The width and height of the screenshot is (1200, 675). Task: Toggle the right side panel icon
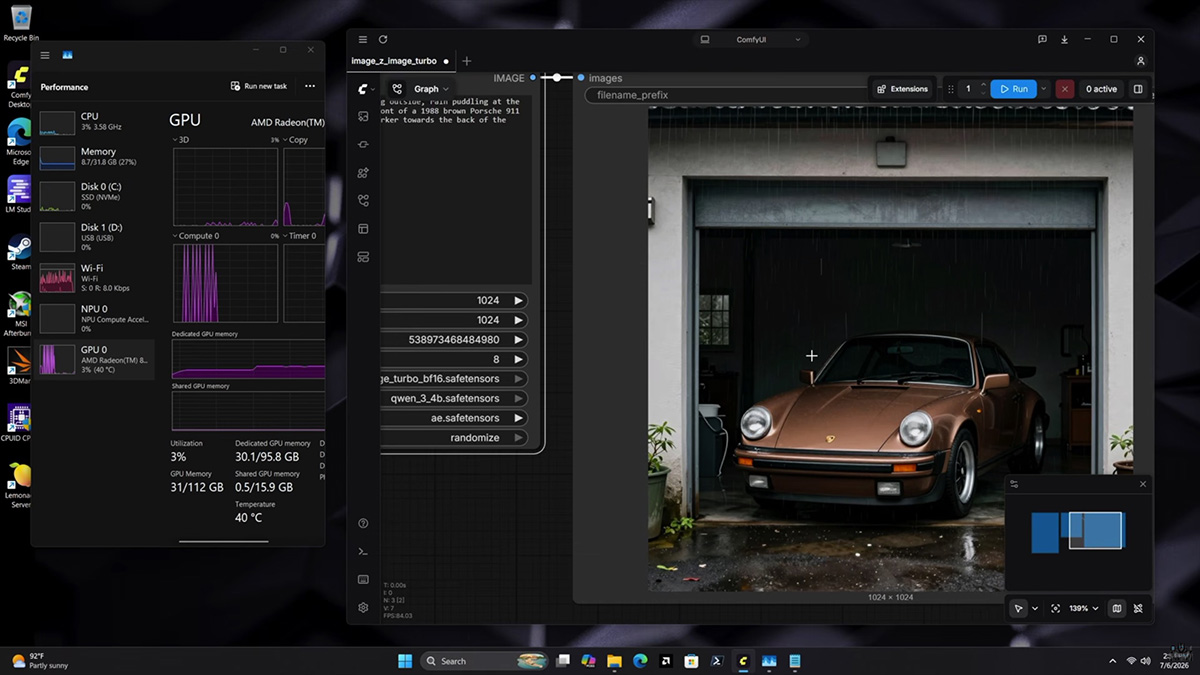pyautogui.click(x=1138, y=89)
